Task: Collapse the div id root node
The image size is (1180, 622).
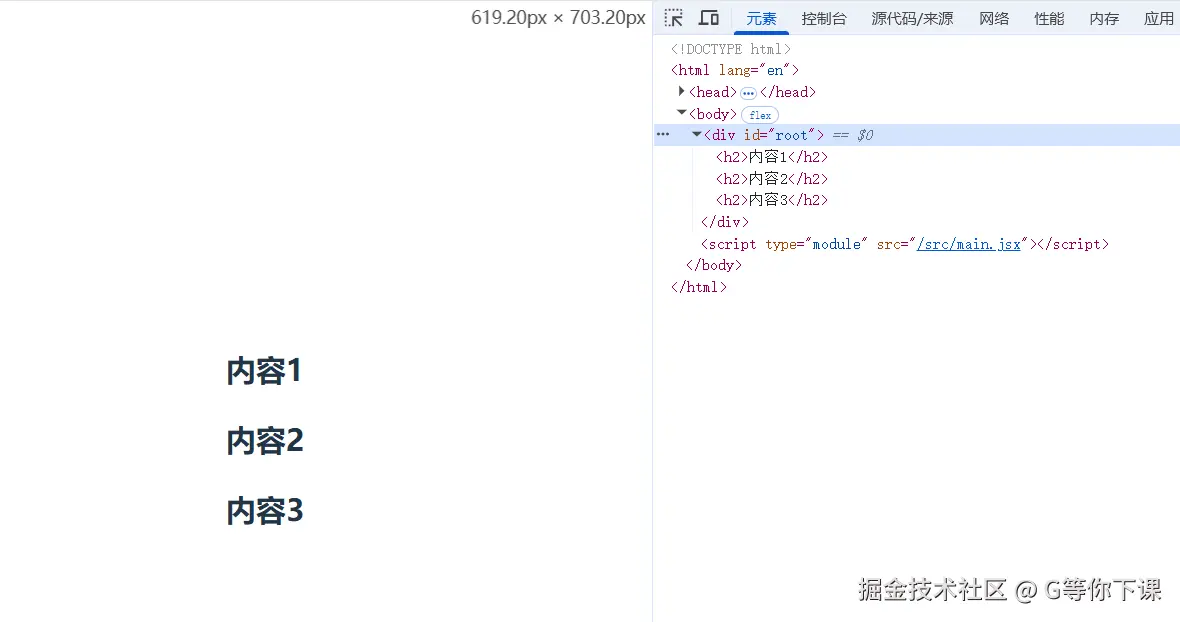Action: coord(696,135)
